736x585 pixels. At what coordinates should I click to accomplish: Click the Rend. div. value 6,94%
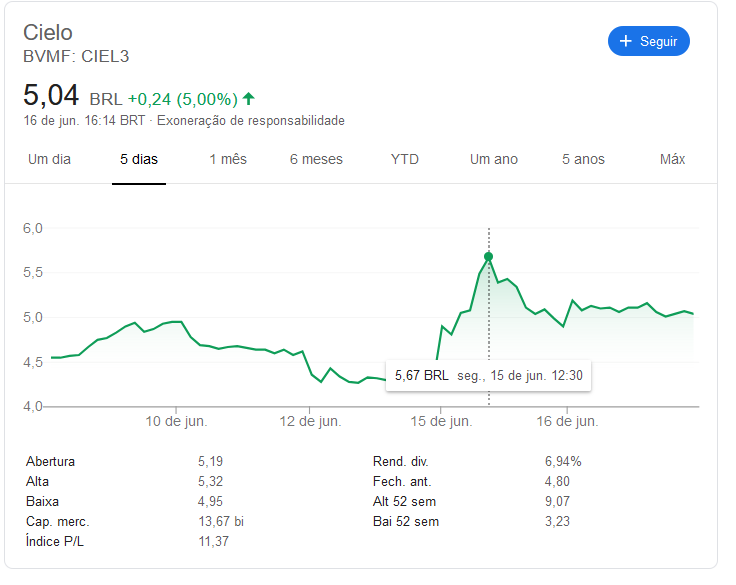(x=563, y=462)
